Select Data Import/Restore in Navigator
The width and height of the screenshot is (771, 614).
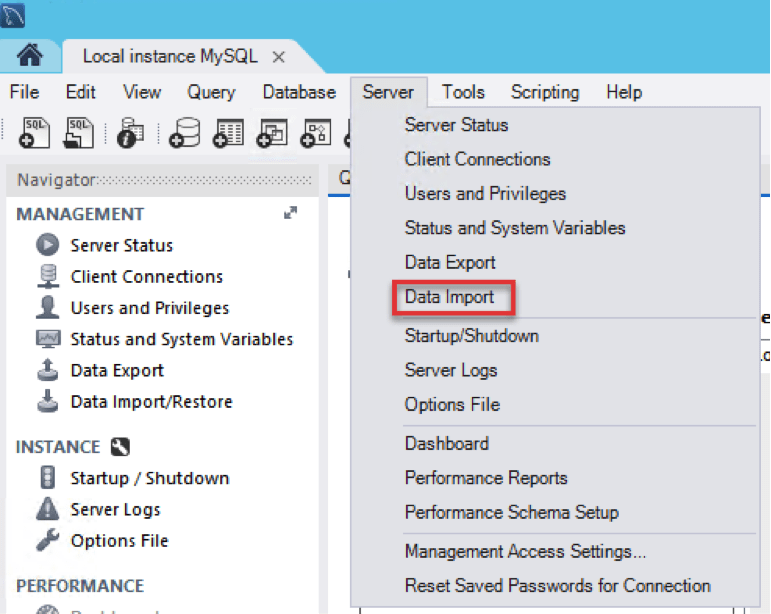point(151,402)
